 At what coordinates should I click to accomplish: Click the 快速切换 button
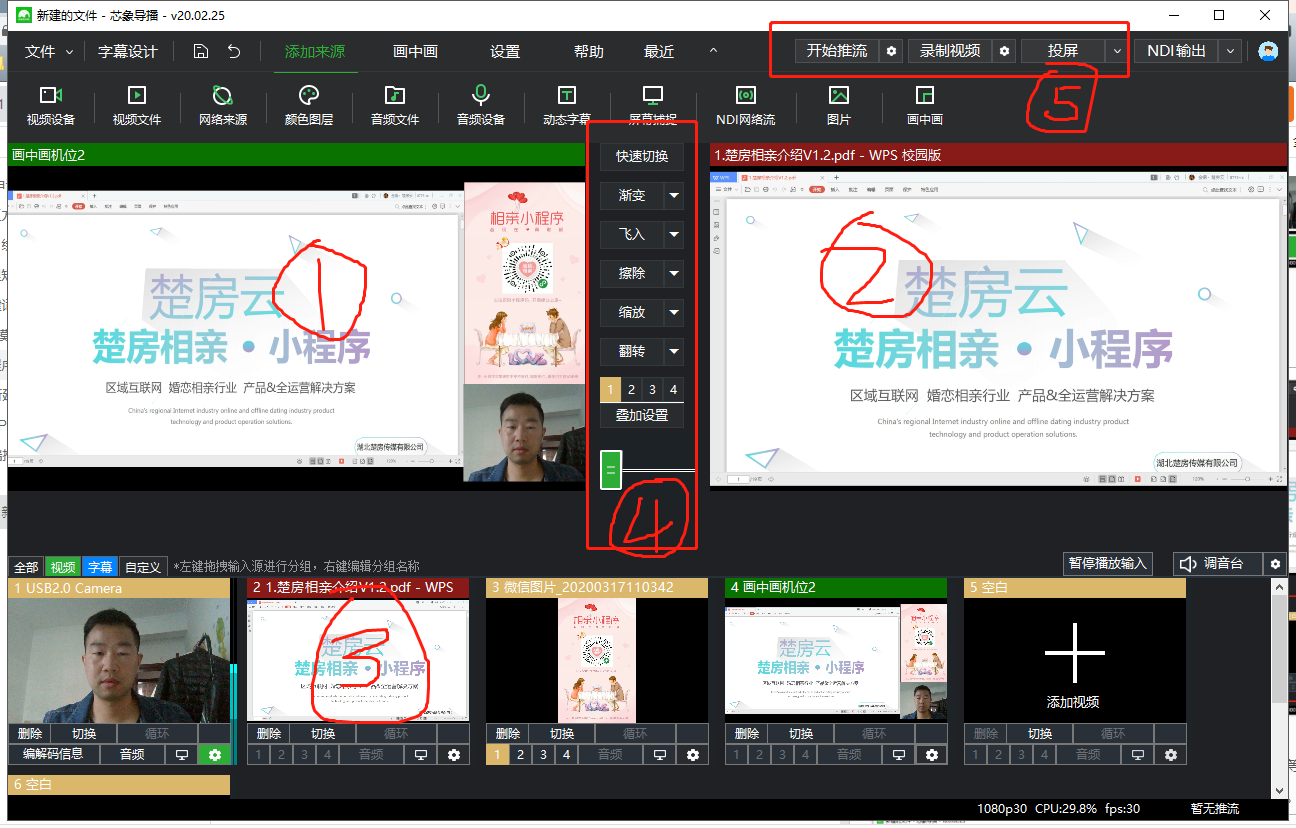click(642, 156)
